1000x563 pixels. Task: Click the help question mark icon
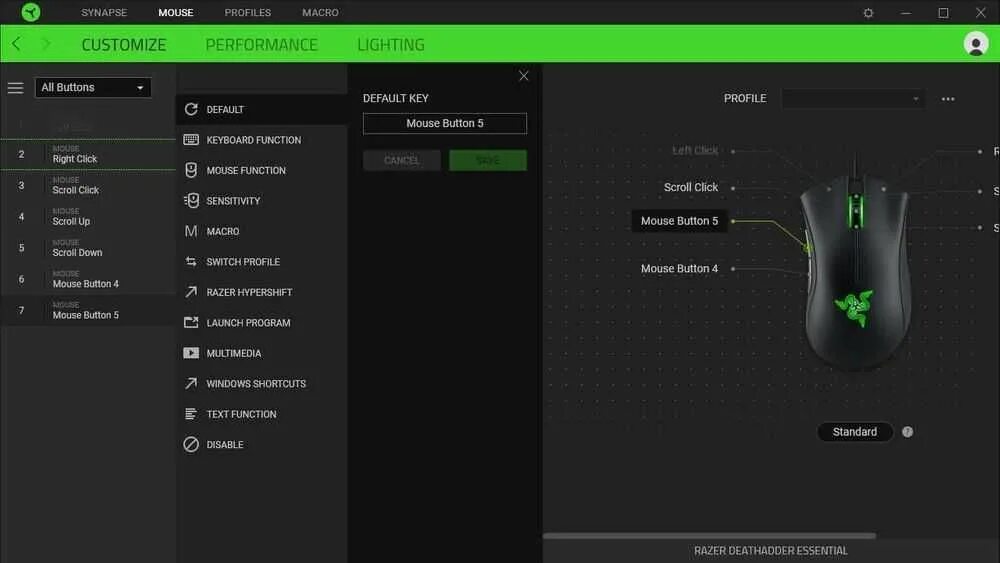click(x=908, y=432)
